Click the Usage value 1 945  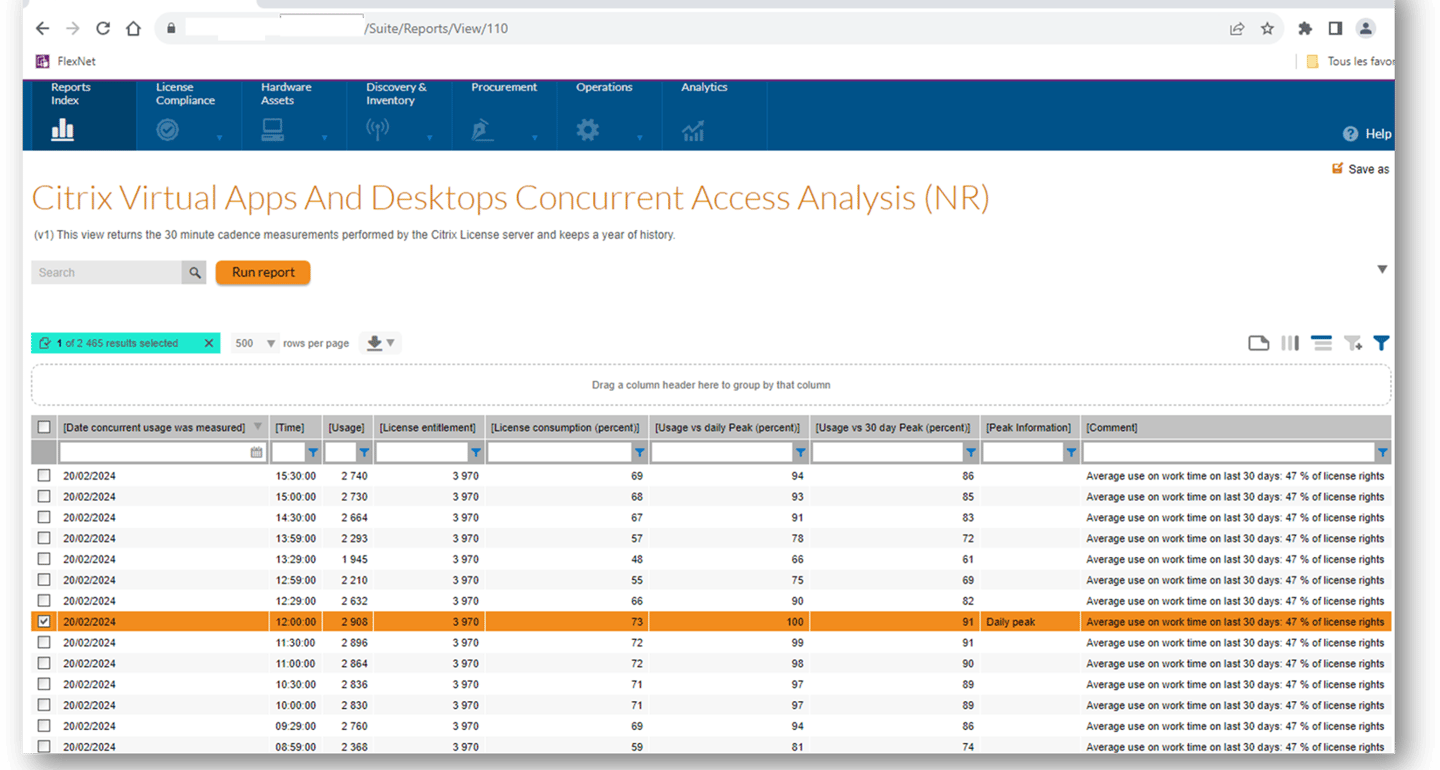pos(354,559)
